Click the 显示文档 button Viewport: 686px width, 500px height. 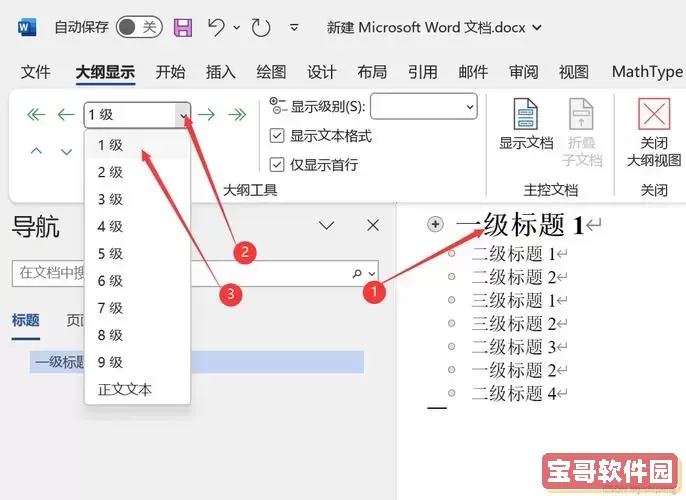tap(526, 125)
